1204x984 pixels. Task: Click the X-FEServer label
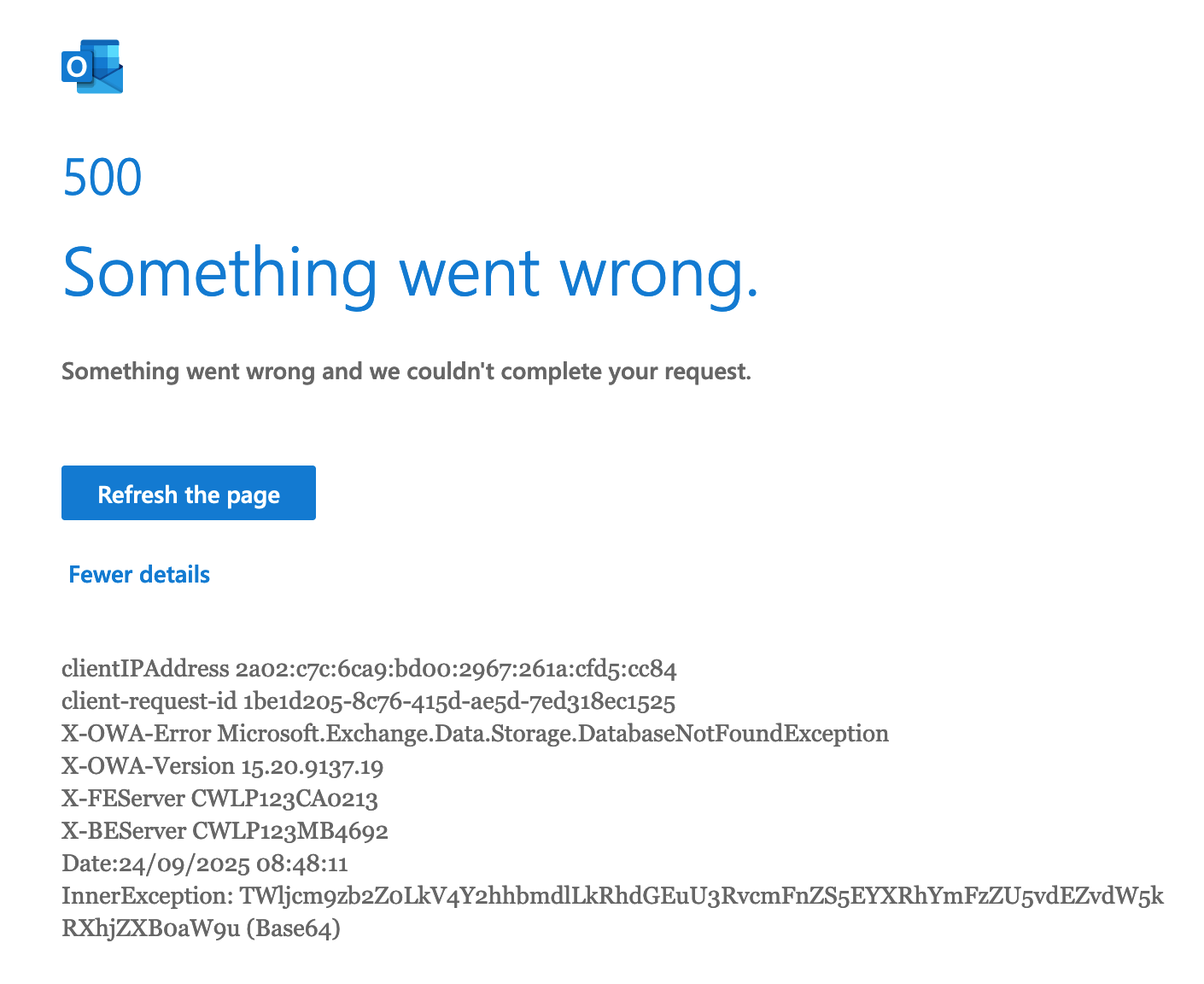point(123,799)
